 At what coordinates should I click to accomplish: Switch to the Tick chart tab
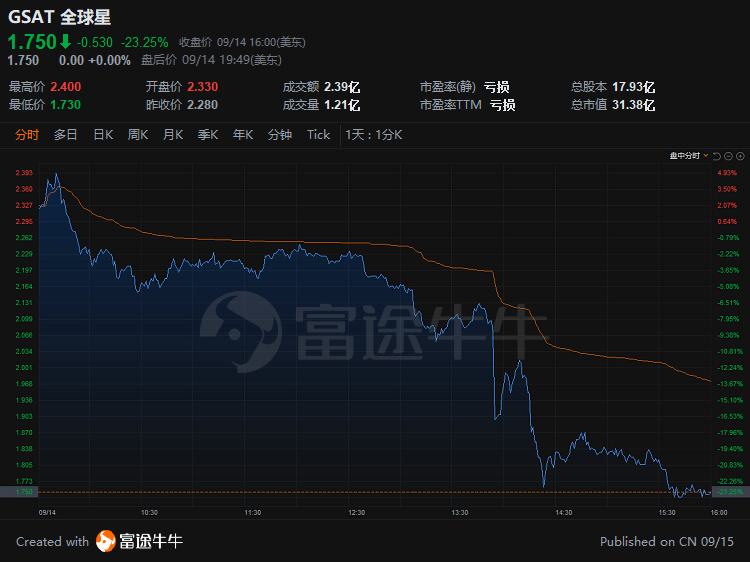319,135
